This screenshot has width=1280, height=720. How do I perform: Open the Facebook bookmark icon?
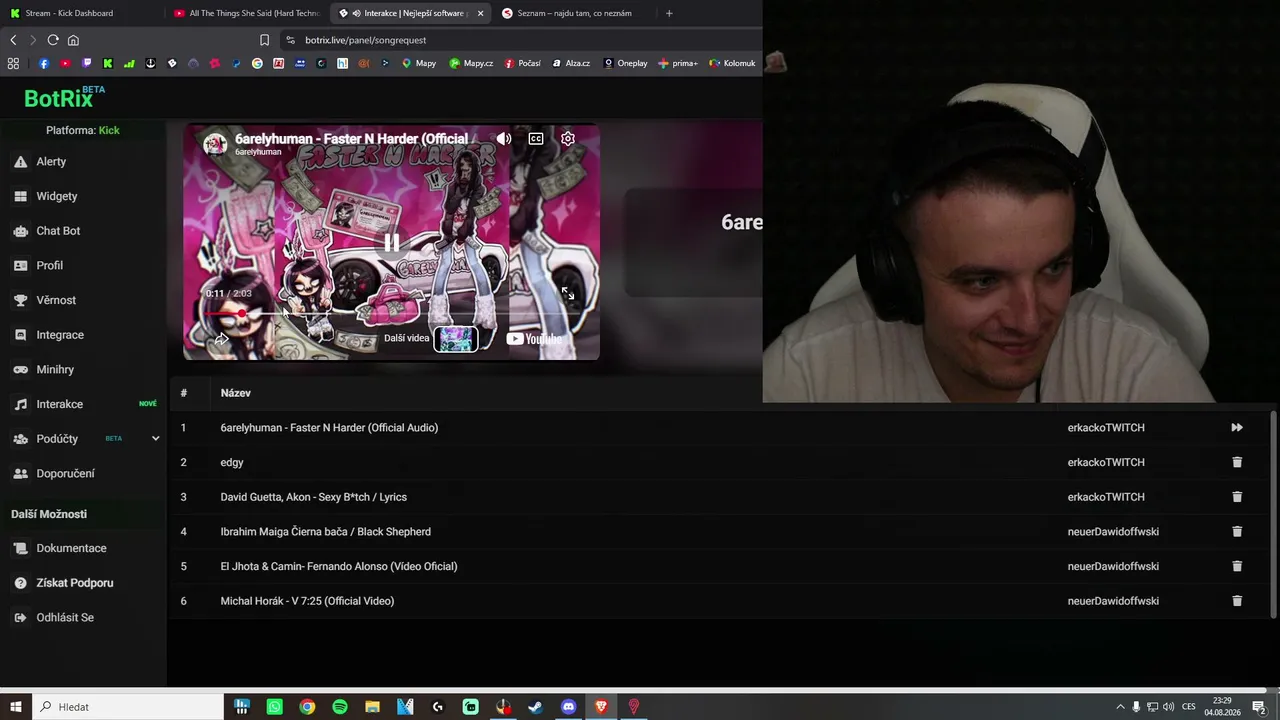click(x=44, y=63)
